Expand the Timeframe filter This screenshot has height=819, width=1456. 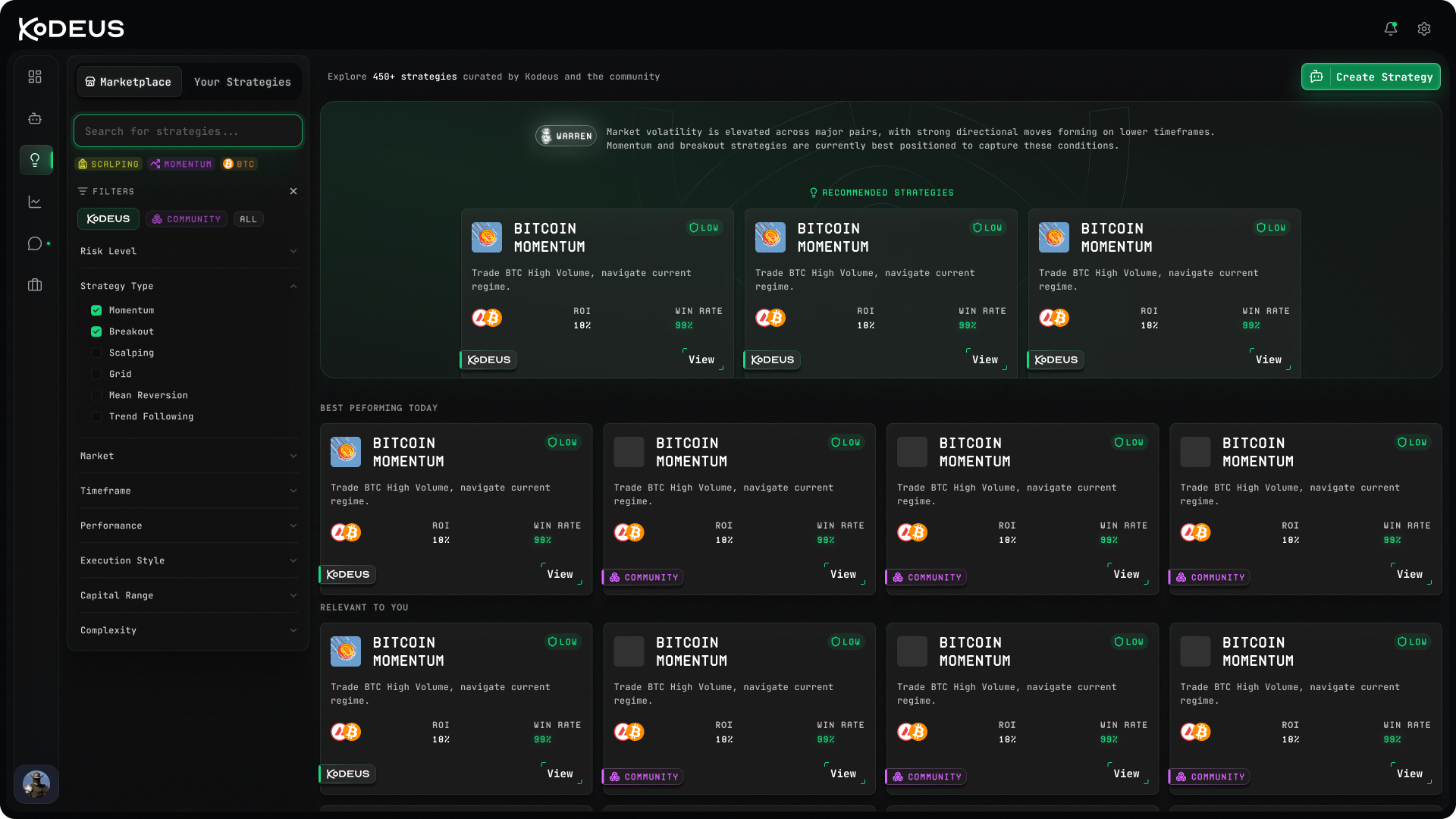pos(188,491)
